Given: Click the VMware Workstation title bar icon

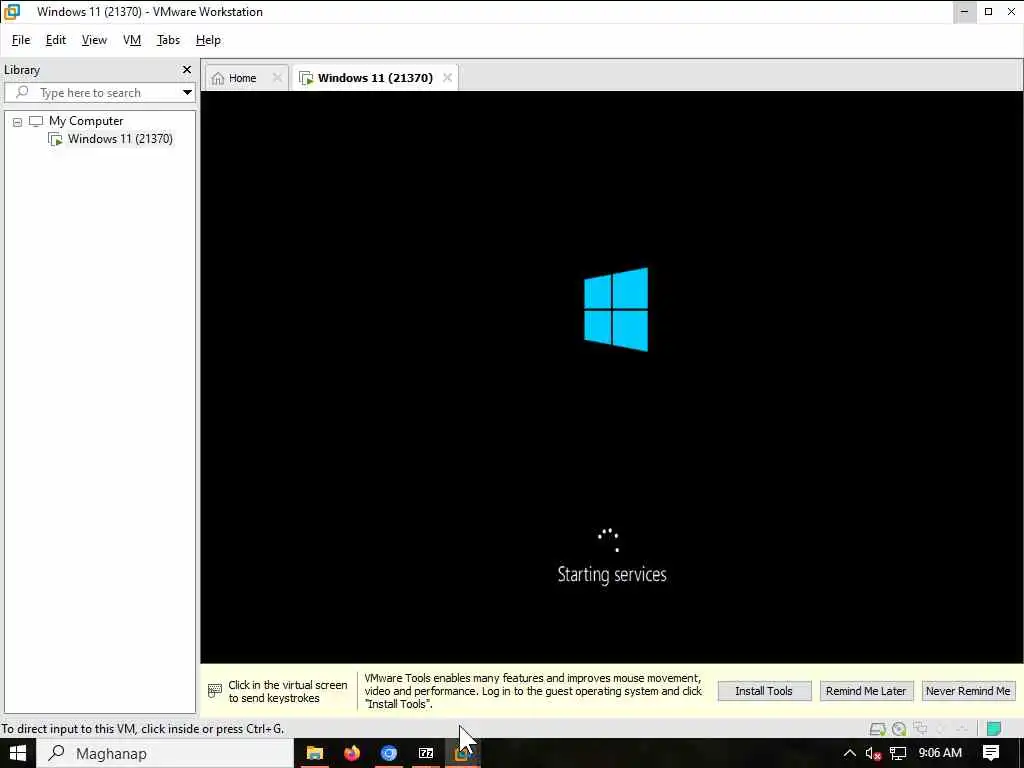Looking at the screenshot, I should point(12,12).
